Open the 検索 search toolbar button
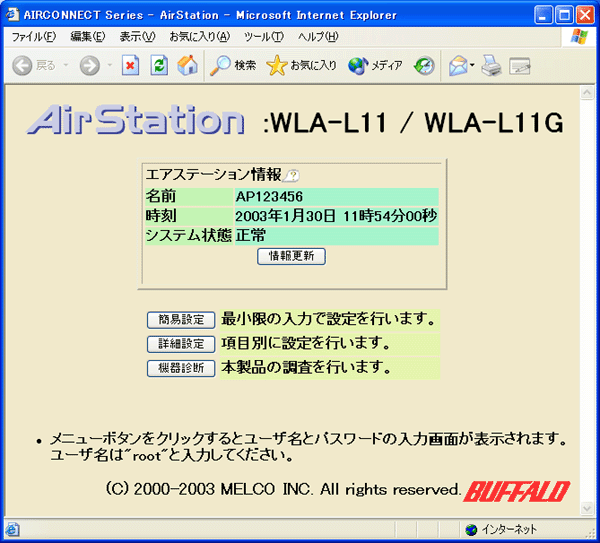Screen dimensions: 600x543 pyautogui.click(x=233, y=66)
